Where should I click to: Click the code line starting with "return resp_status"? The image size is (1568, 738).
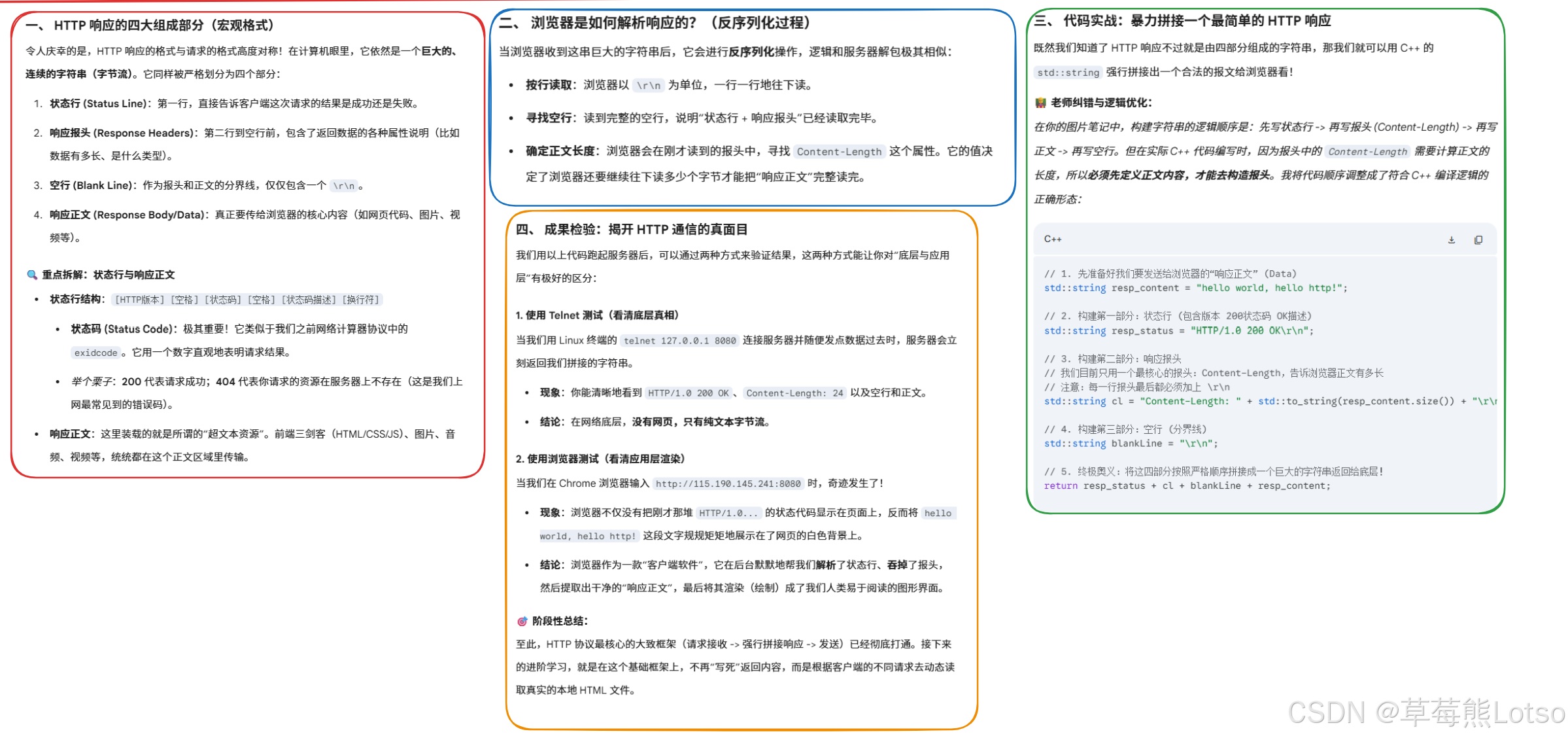pos(1187,485)
